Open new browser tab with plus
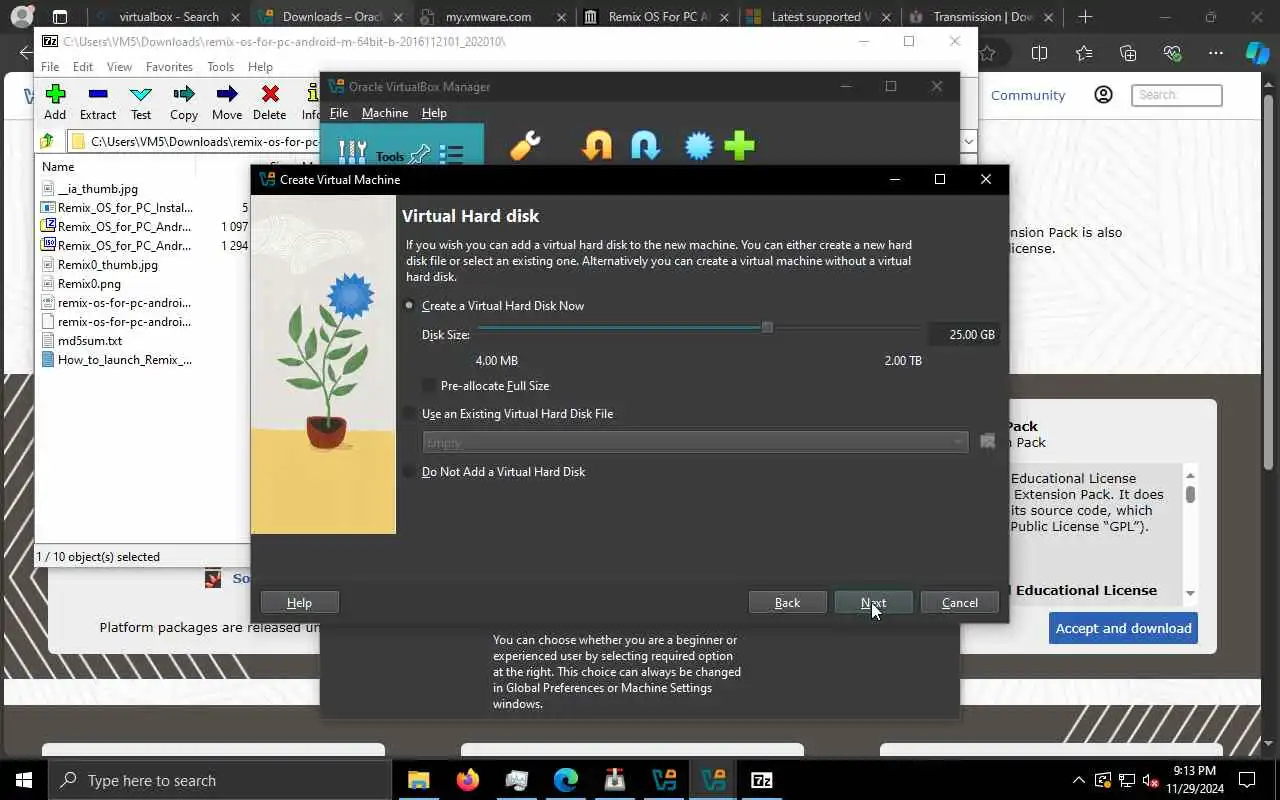 click(1085, 17)
